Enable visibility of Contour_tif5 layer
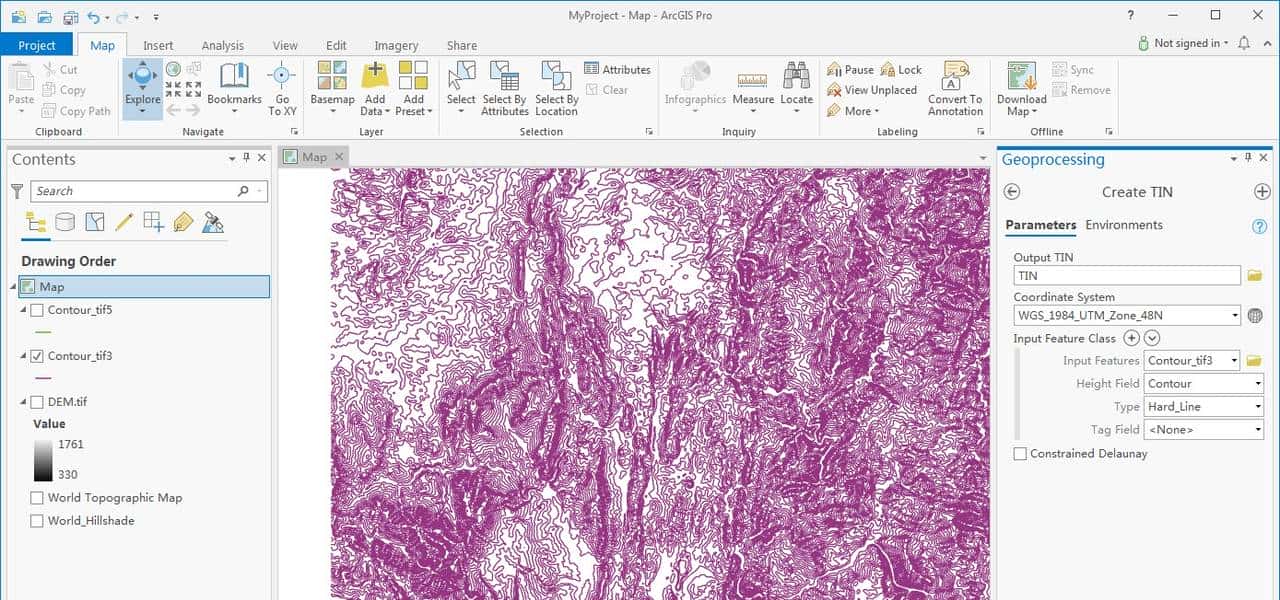Viewport: 1280px width, 600px height. [x=38, y=310]
